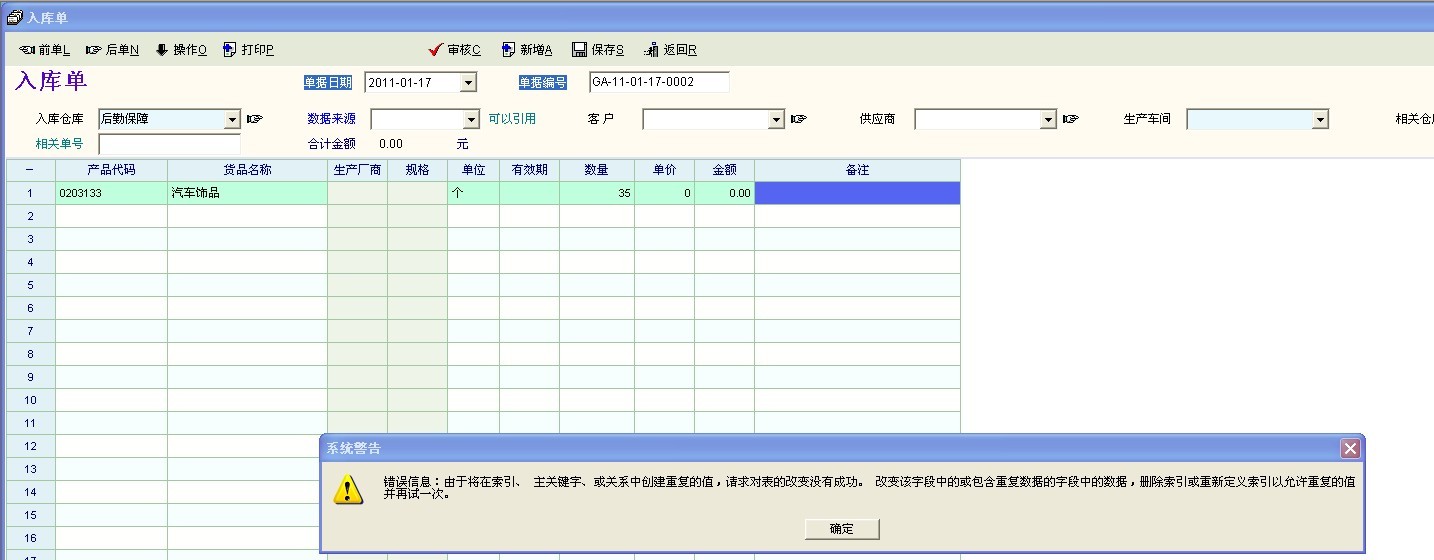Click the 新增 add new icon

pyautogui.click(x=508, y=50)
